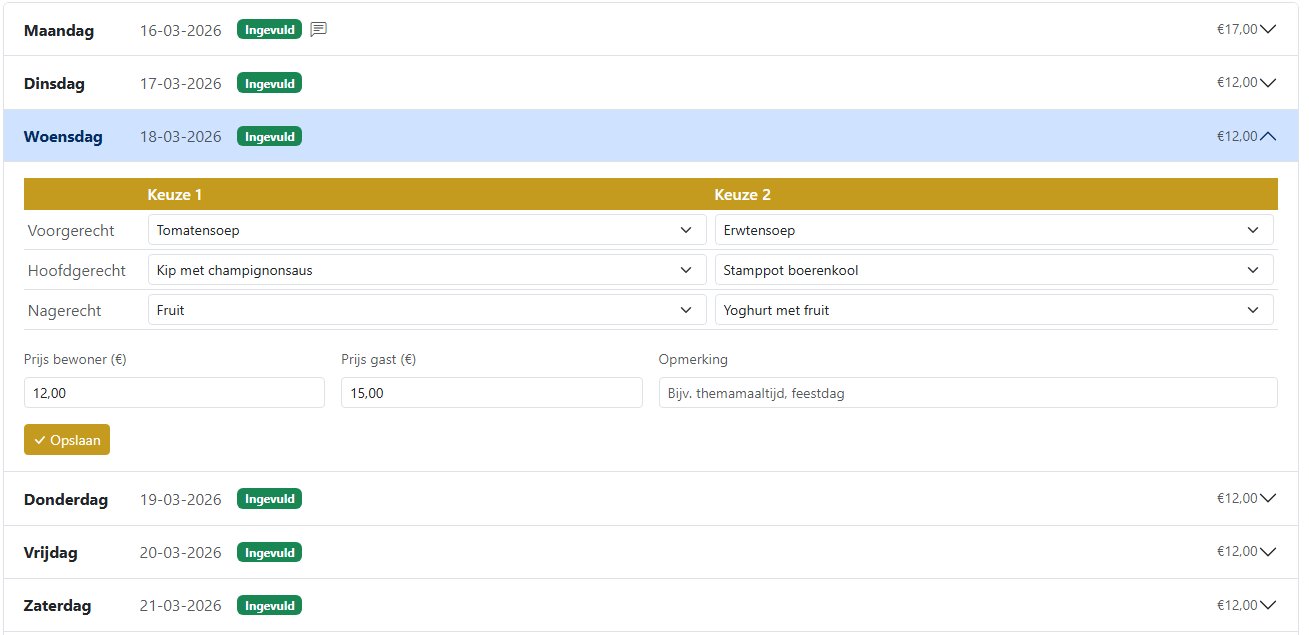Click the comment icon on Maandag row

pos(319,29)
